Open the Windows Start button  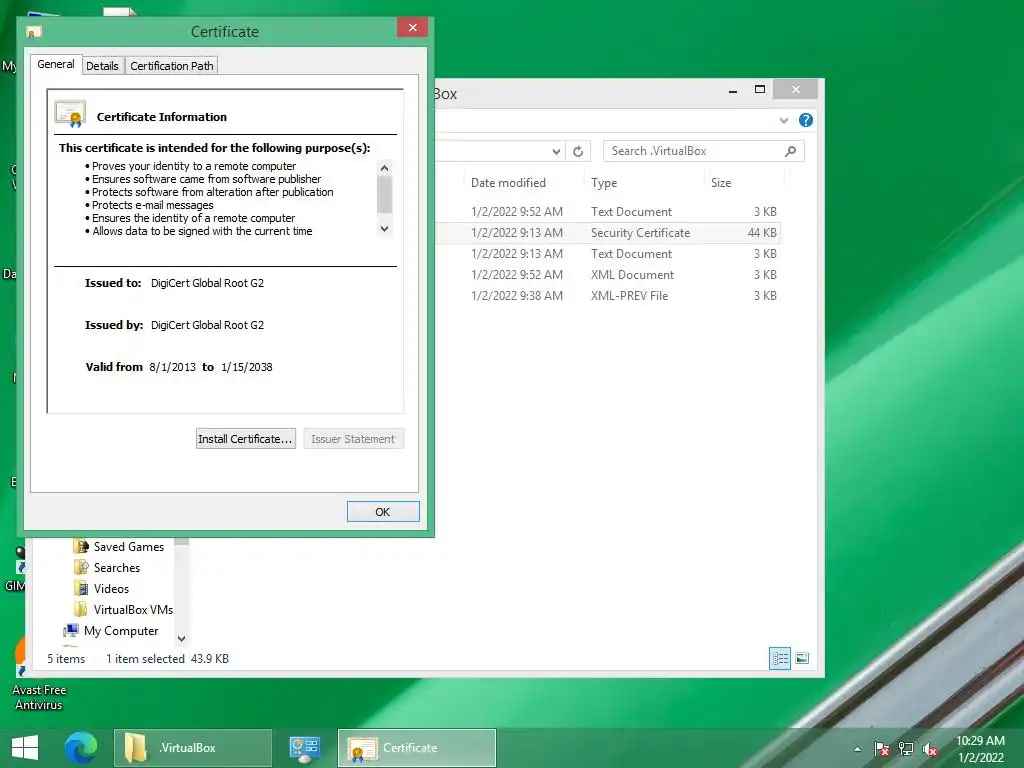point(25,748)
